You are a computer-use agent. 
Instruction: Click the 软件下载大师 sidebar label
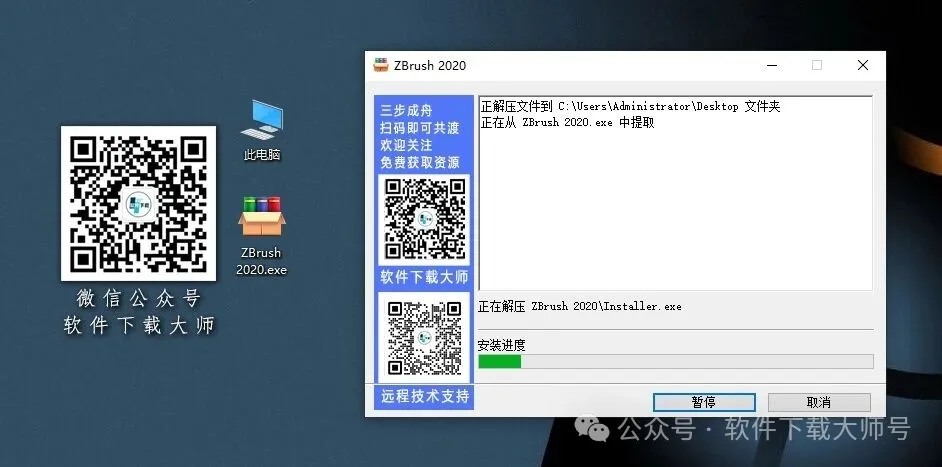424,278
